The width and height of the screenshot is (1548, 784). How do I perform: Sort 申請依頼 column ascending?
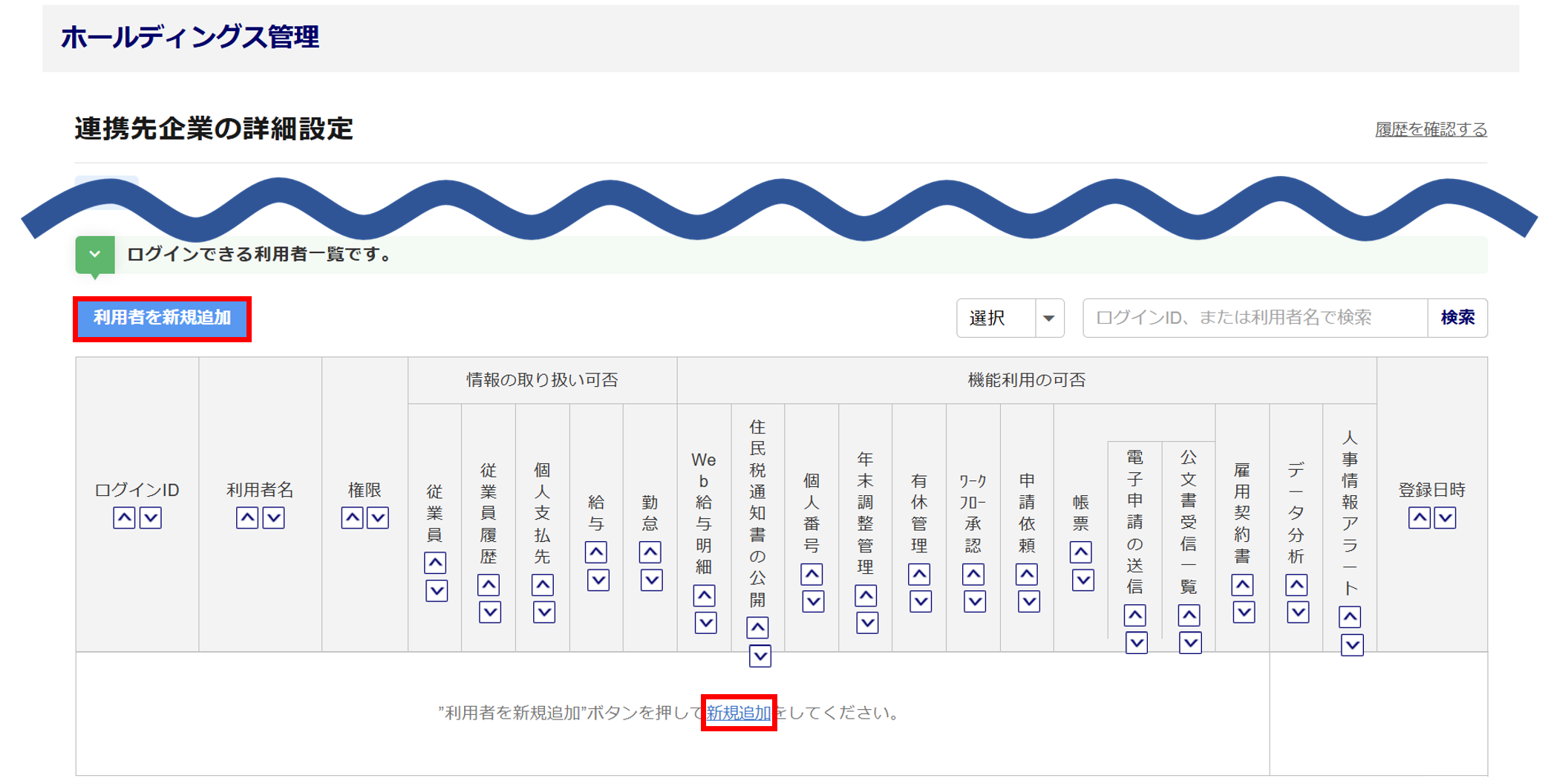1027,574
